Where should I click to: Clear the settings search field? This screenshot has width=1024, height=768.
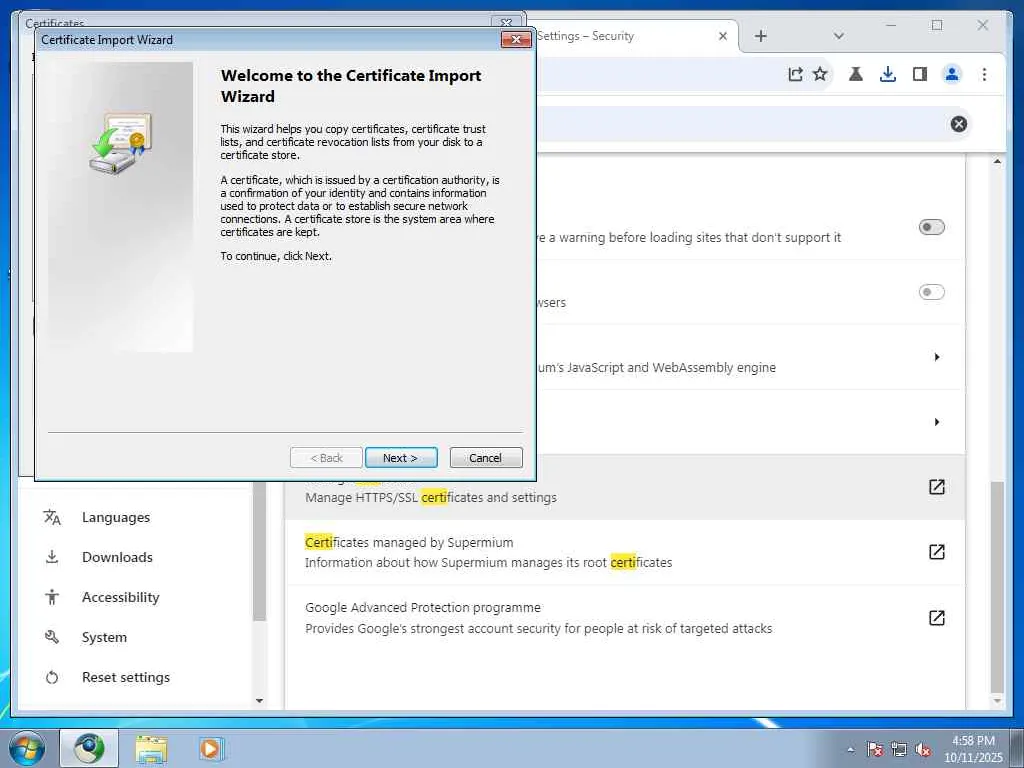[x=958, y=124]
